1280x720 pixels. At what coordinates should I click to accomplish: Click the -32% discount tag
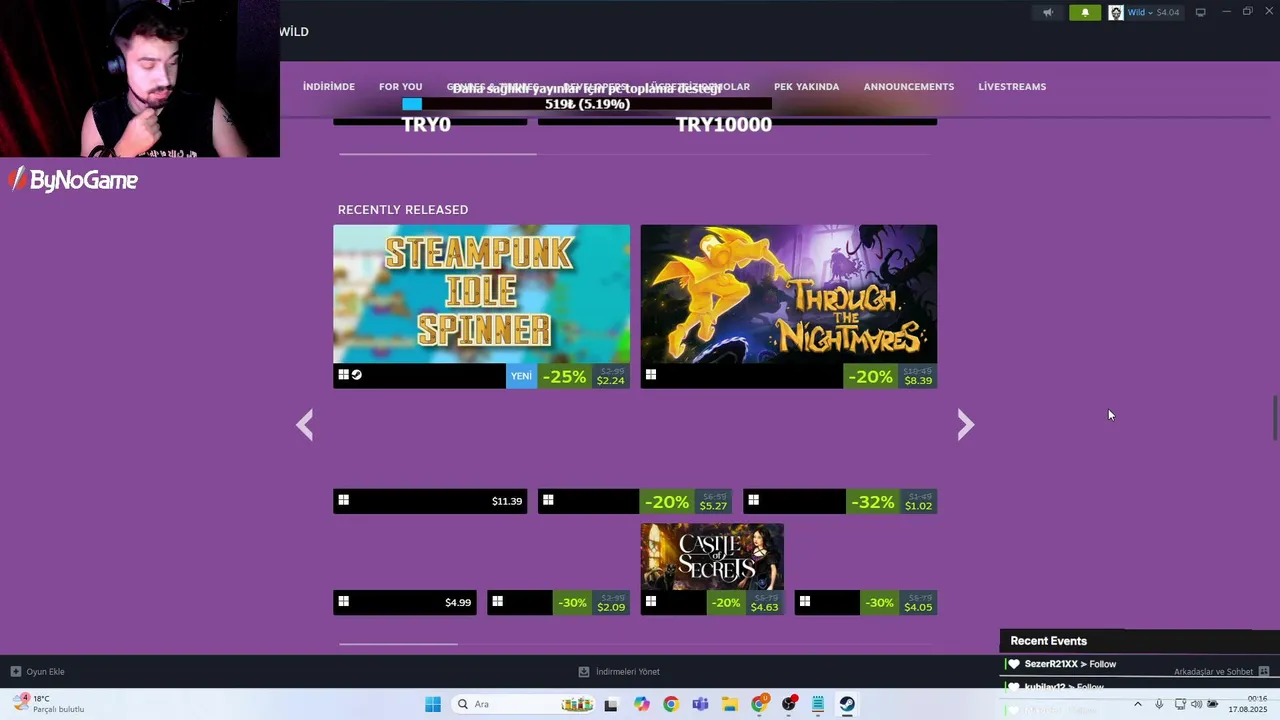(x=872, y=502)
